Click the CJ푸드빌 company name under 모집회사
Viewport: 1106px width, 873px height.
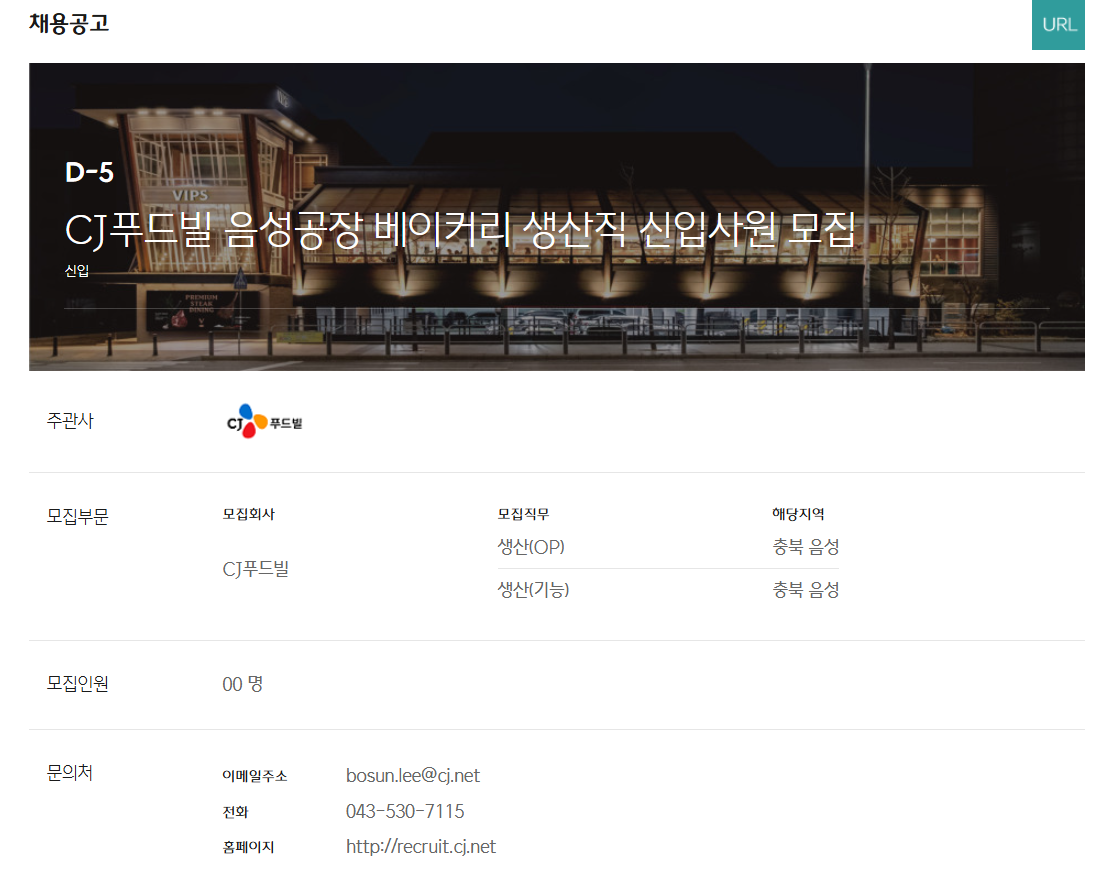(x=254, y=567)
